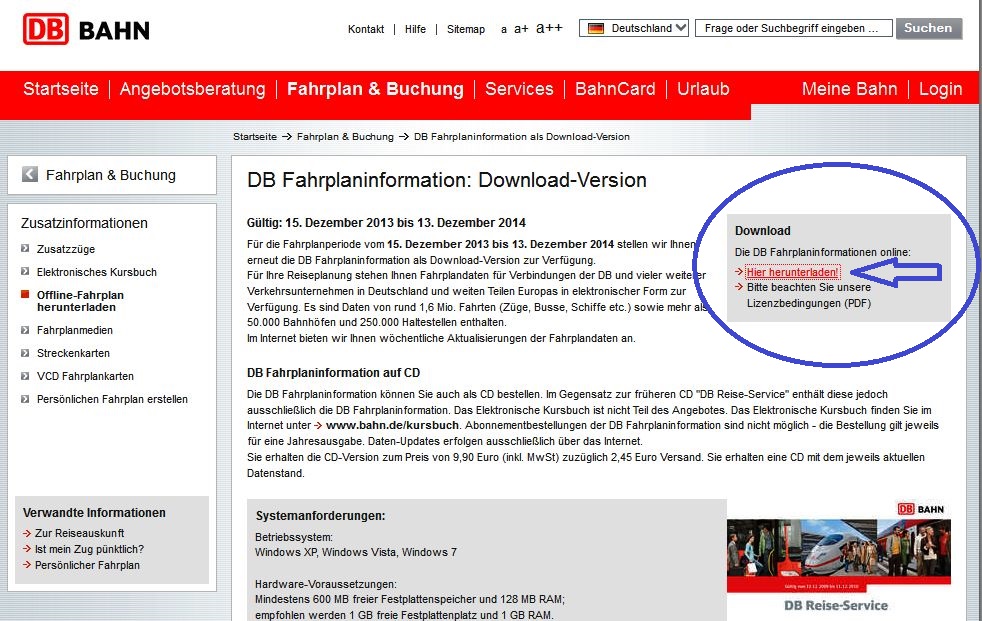
Task: Click the heading 'DB Fahrplaninformation auf CD'
Action: (333, 373)
